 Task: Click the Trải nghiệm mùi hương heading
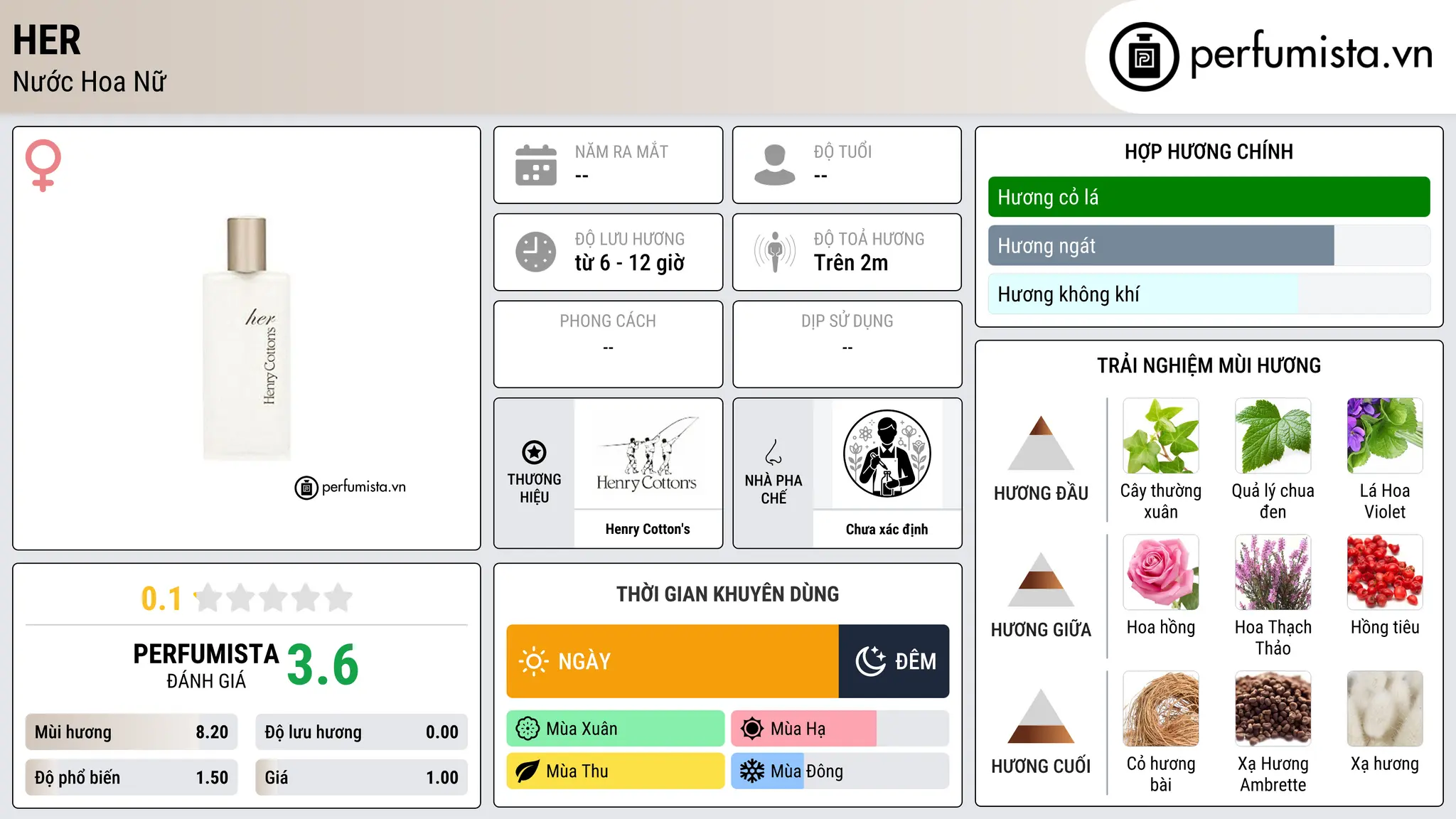click(1209, 365)
